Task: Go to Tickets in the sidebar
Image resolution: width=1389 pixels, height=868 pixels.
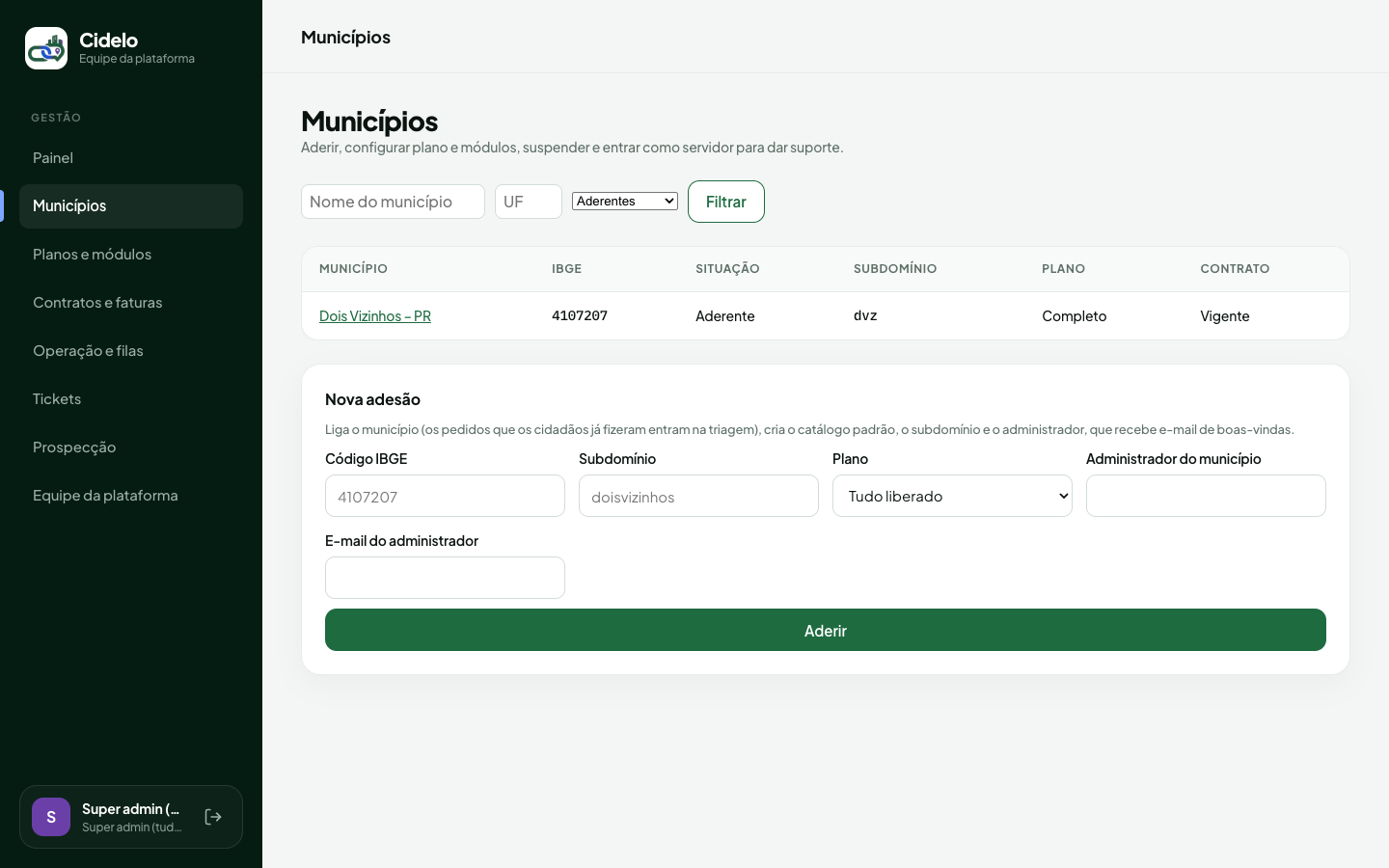Action: (131, 399)
